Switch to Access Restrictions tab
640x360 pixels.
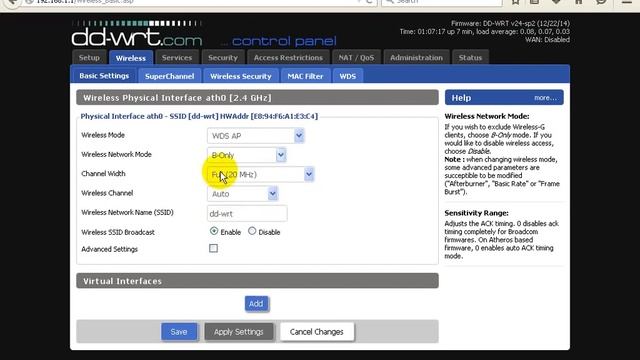click(x=288, y=58)
